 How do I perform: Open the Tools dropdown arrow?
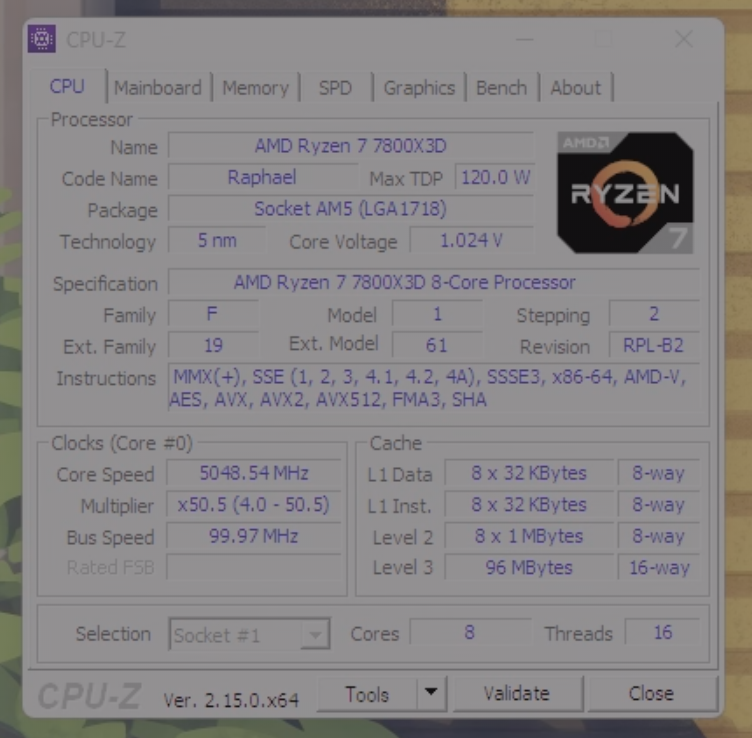tap(431, 693)
